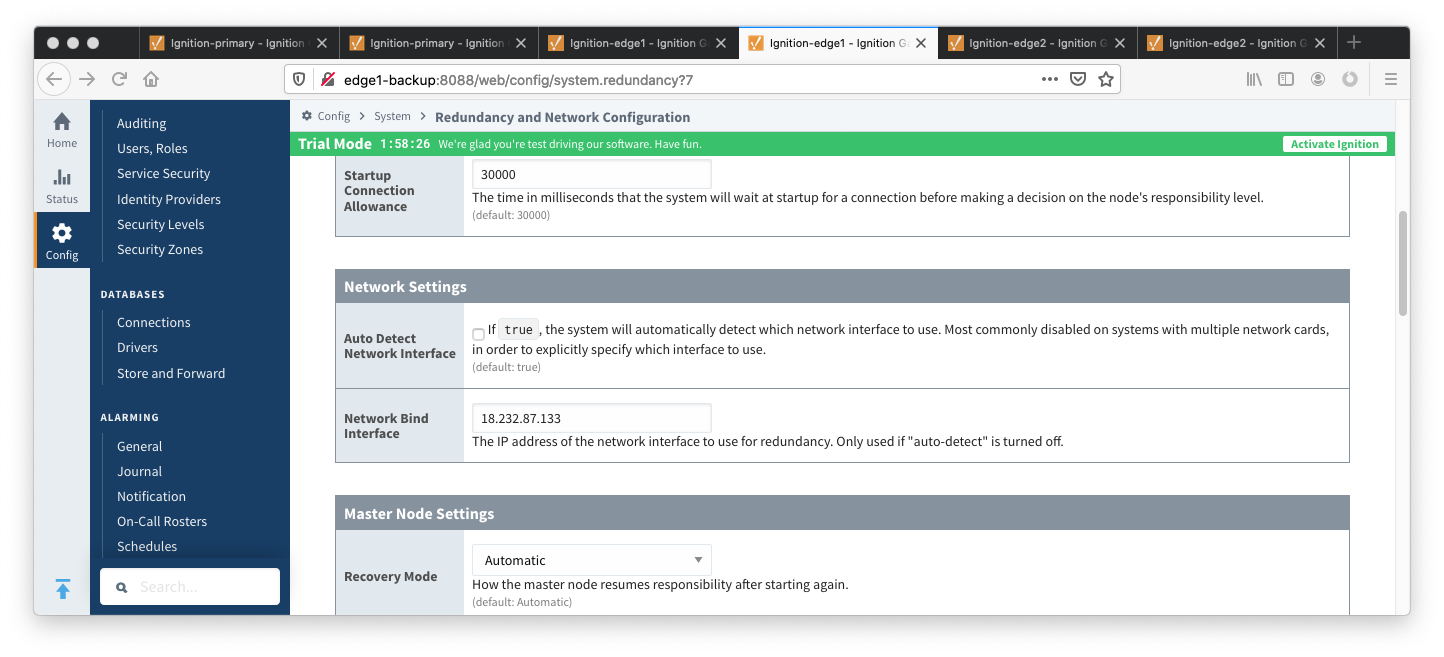Image resolution: width=1444 pixels, height=657 pixels.
Task: Focus the sidebar Search box
Action: (190, 587)
